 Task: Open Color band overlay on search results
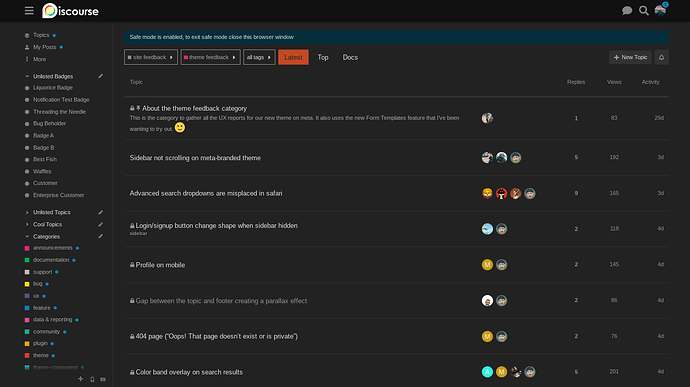[189, 372]
